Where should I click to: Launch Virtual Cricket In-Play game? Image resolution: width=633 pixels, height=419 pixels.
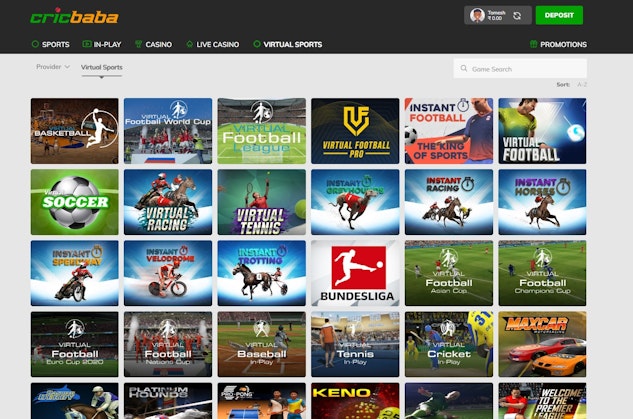[449, 344]
